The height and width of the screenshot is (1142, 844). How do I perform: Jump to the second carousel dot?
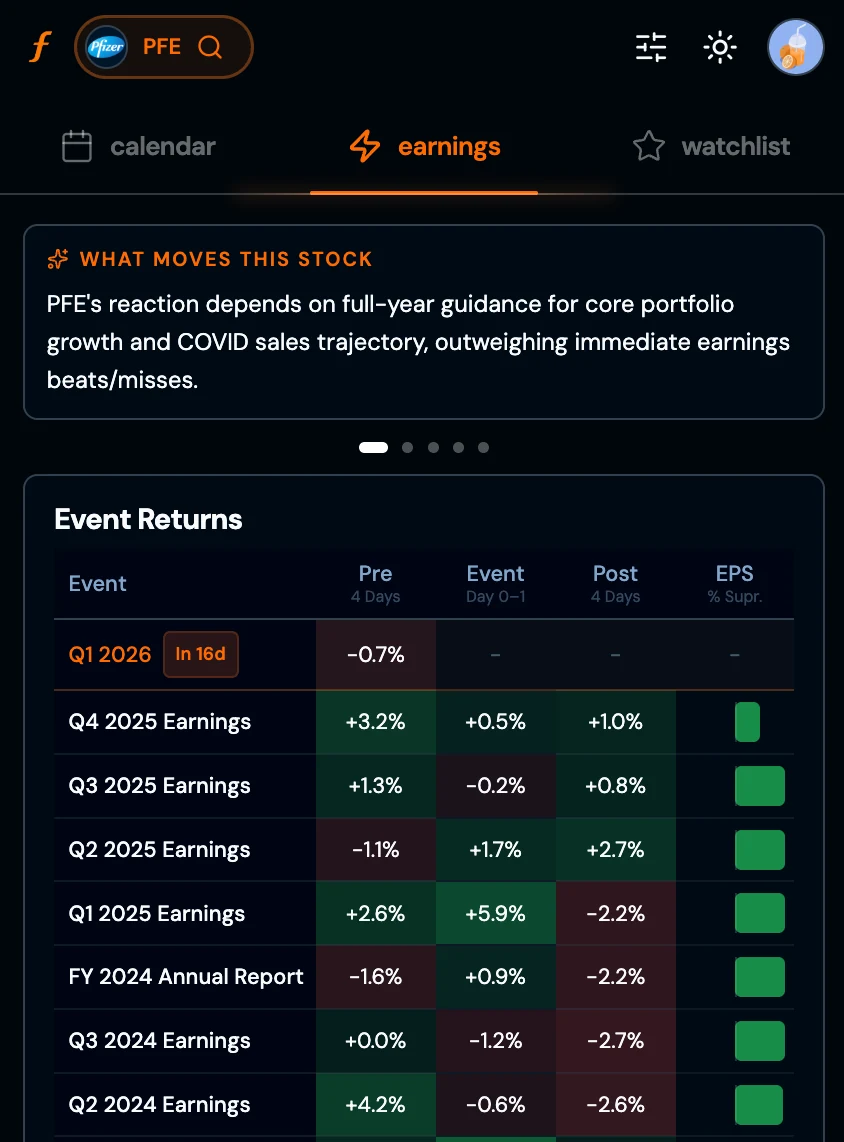click(x=407, y=447)
